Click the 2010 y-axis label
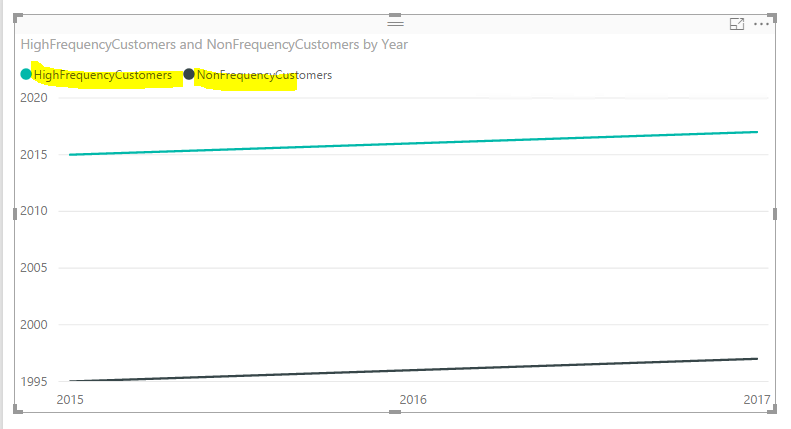791x429 pixels. pos(34,211)
